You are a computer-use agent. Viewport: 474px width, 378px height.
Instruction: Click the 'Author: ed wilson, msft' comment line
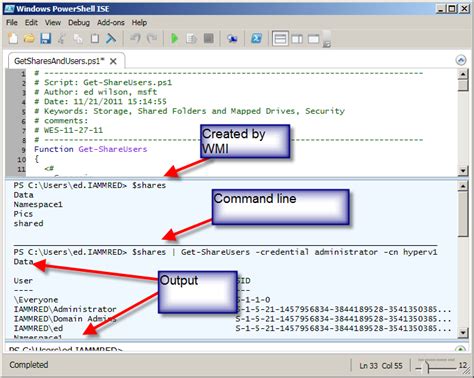[95, 92]
